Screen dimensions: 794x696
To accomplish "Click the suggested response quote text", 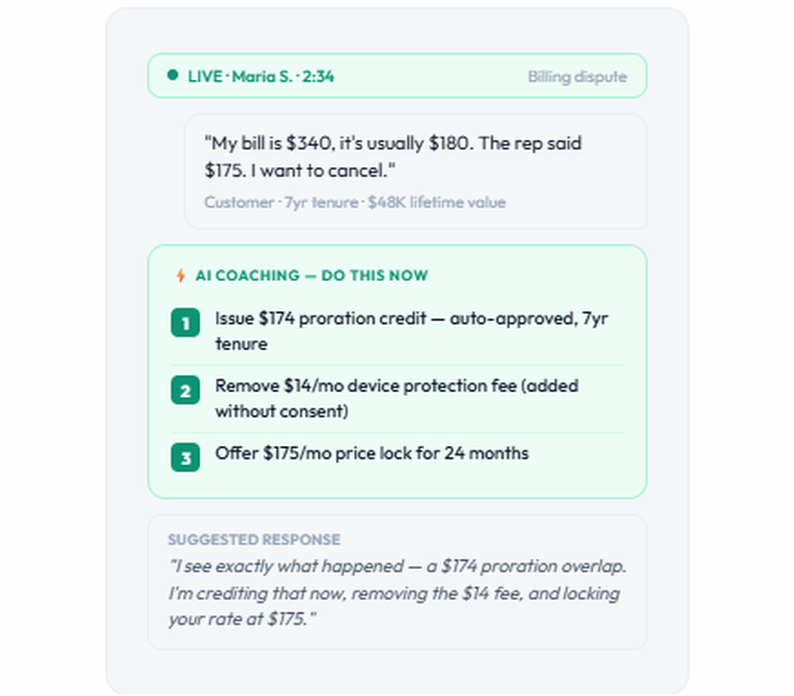I will tap(397, 593).
